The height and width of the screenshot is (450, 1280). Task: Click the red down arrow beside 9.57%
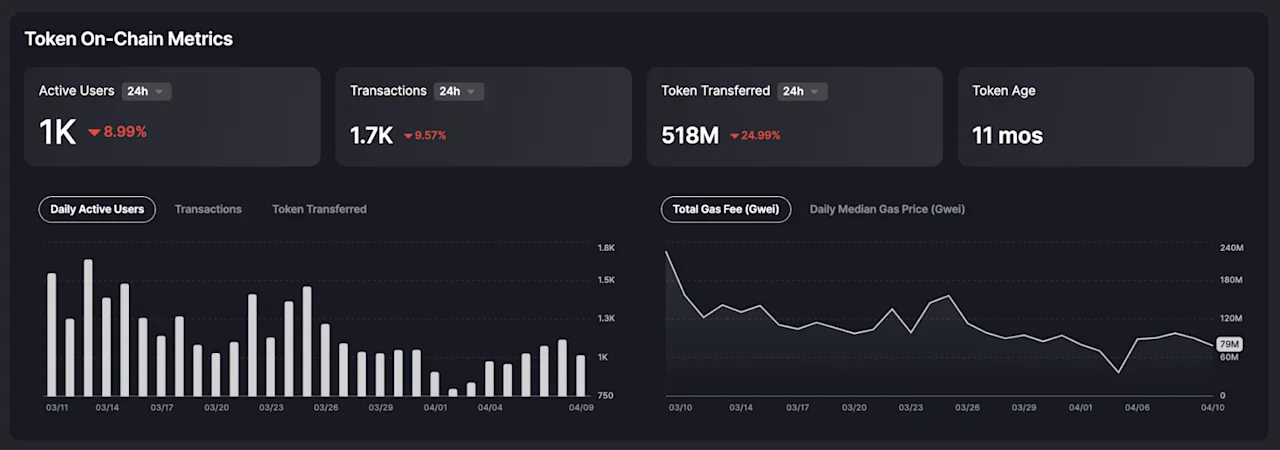point(408,136)
